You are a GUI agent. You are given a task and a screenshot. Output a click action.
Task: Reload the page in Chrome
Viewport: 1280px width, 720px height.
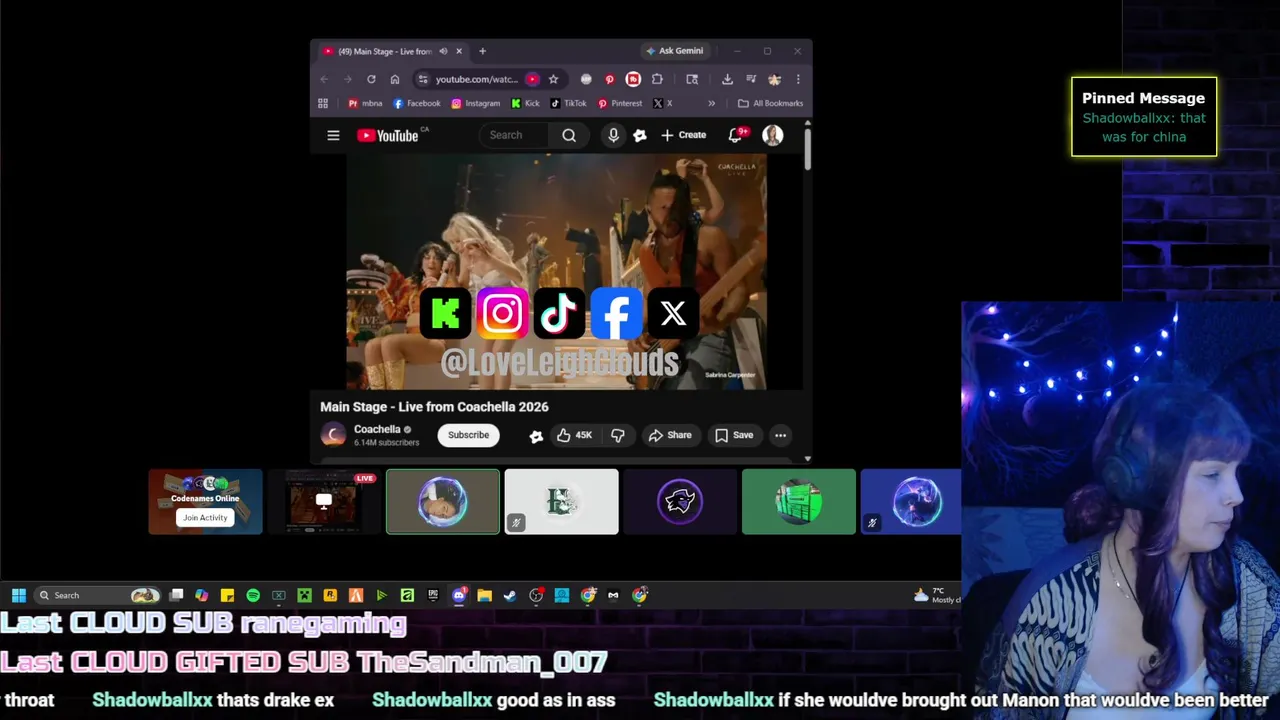tap(371, 79)
